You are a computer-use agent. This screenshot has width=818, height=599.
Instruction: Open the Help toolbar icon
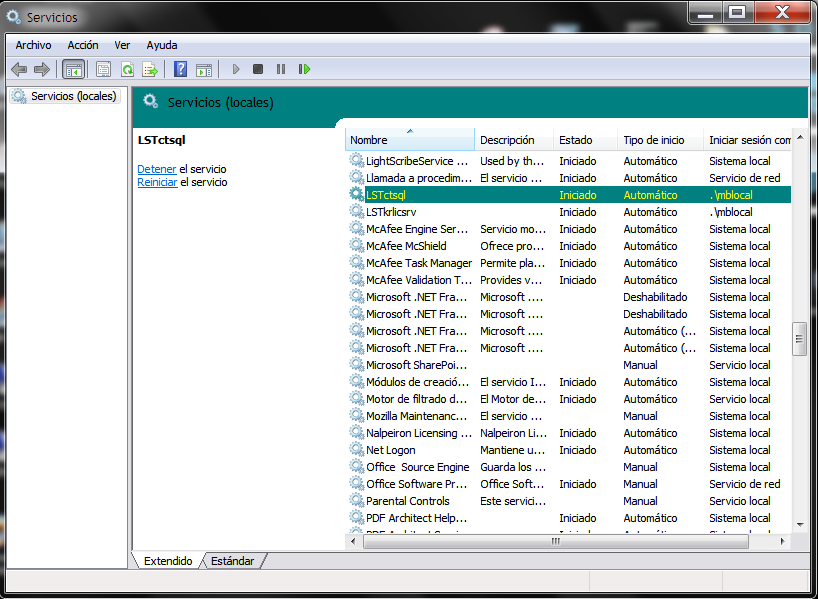[x=181, y=69]
